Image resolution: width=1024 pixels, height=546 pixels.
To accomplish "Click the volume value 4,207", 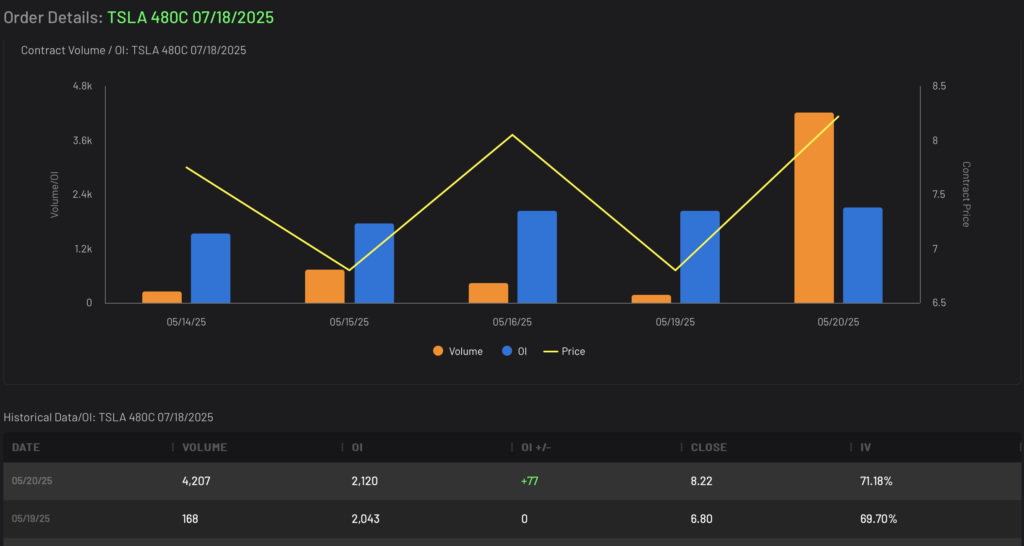I will point(196,481).
